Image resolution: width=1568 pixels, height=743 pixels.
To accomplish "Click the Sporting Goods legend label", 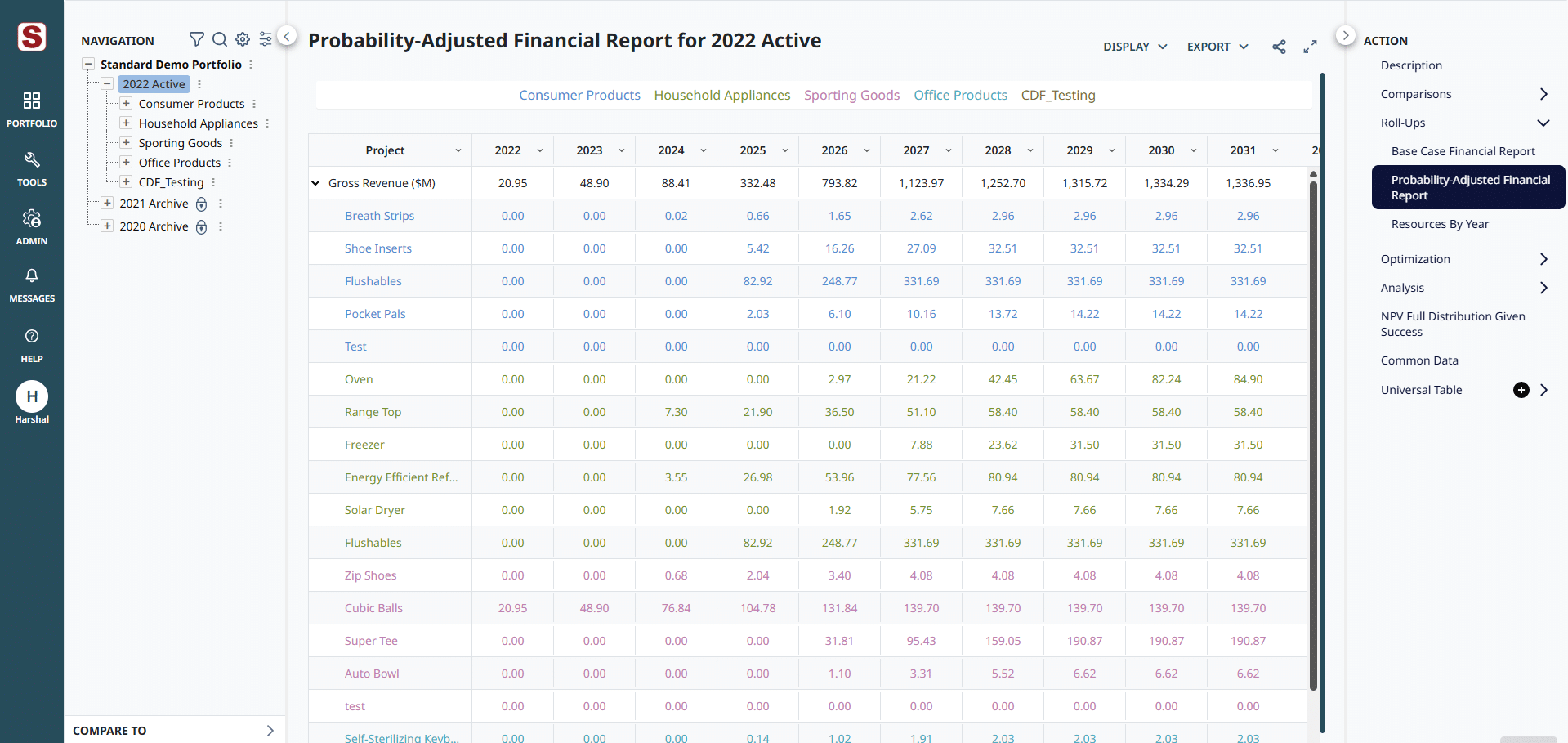I will coord(851,95).
